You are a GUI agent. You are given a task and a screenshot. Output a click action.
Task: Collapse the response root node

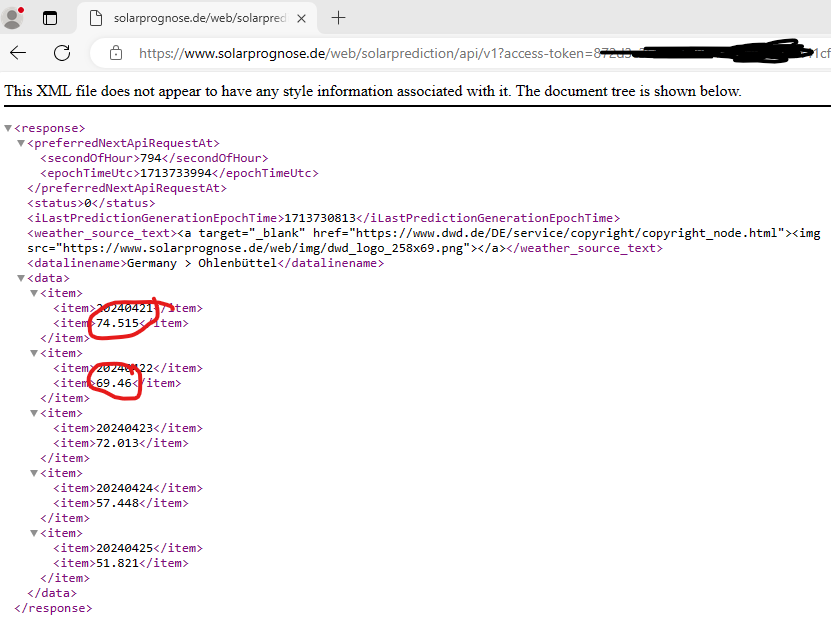pyautogui.click(x=8, y=128)
